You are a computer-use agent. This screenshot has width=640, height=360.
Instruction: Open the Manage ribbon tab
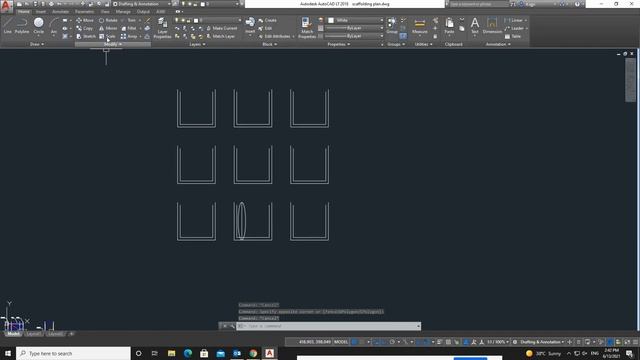pos(123,11)
